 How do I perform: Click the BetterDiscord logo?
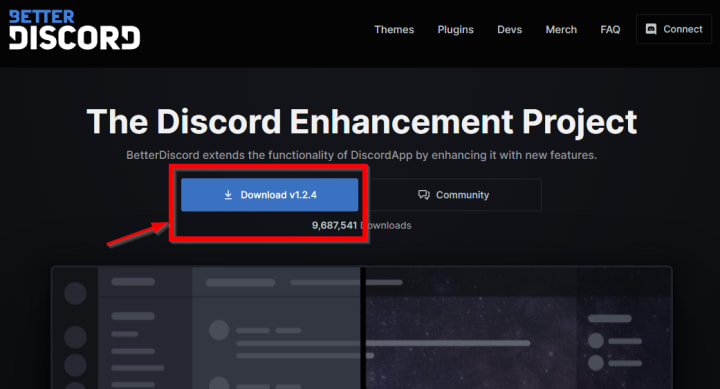(x=74, y=30)
